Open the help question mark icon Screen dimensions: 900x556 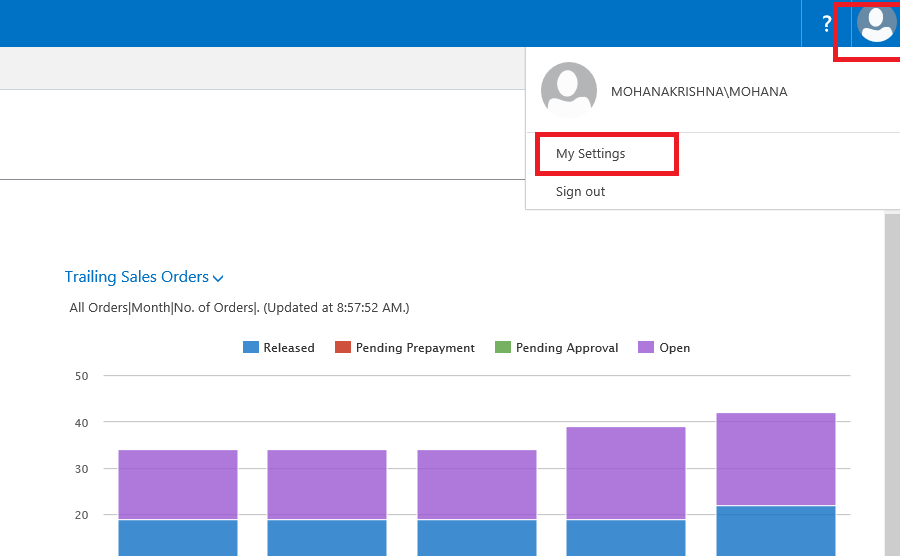click(826, 23)
